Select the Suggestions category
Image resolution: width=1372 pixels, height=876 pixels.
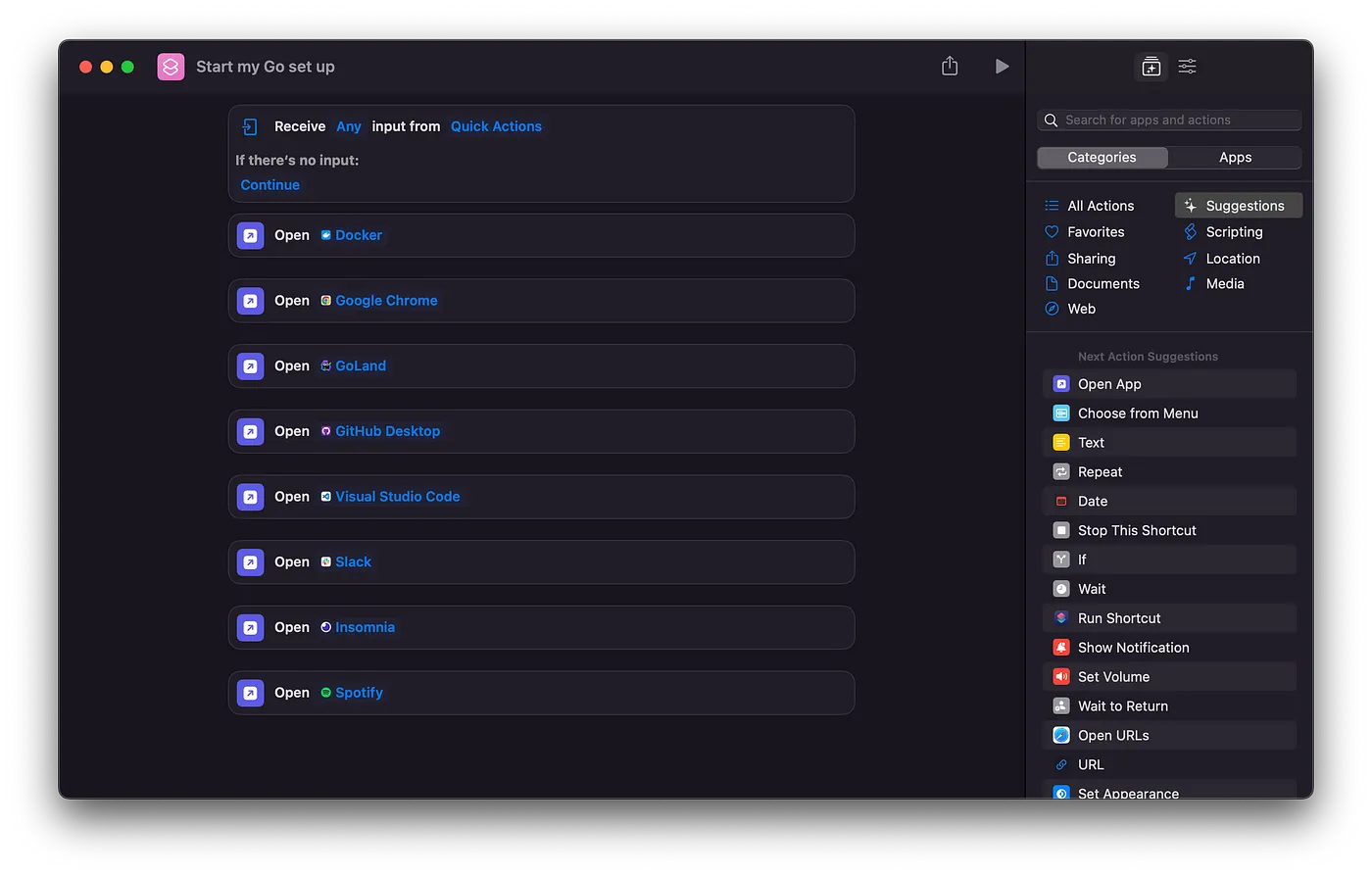pyautogui.click(x=1239, y=206)
